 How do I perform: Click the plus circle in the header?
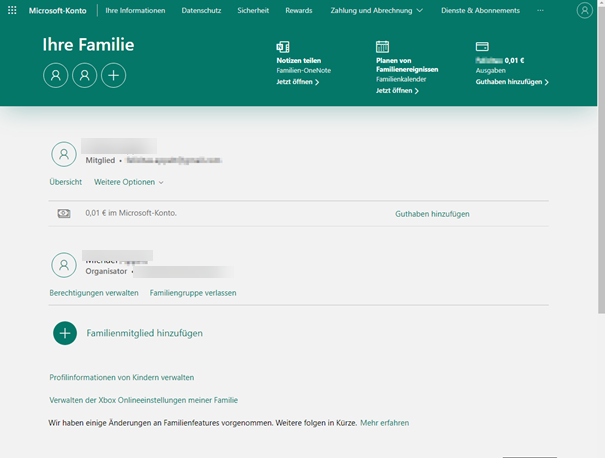113,75
